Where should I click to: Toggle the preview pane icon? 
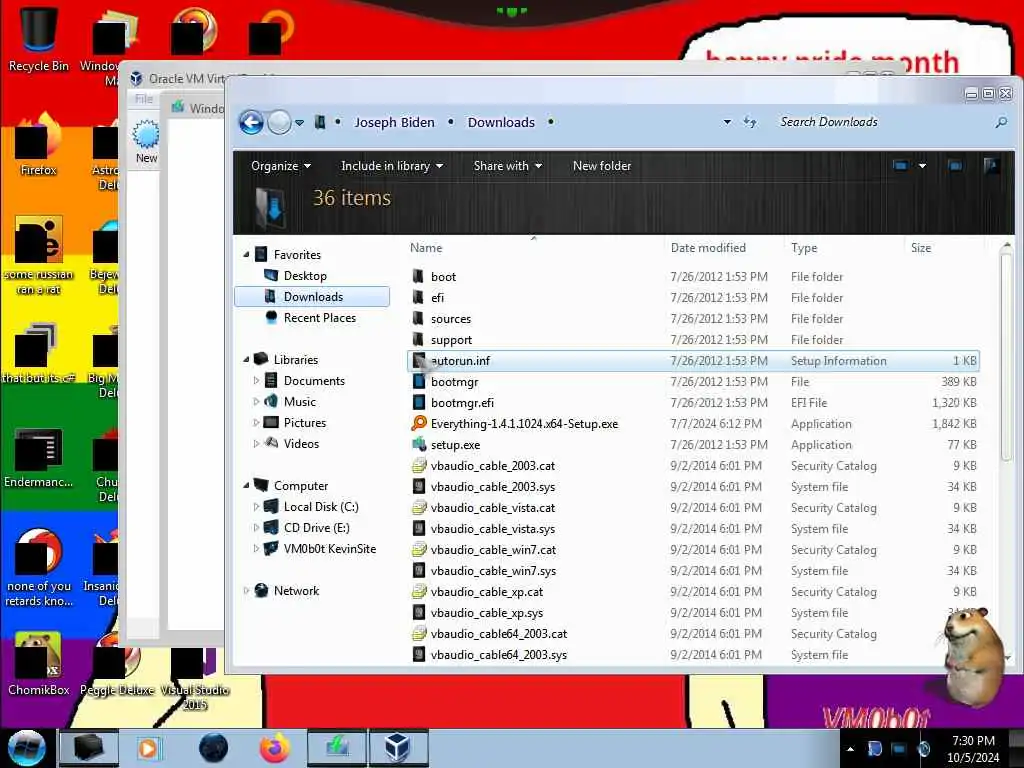955,166
